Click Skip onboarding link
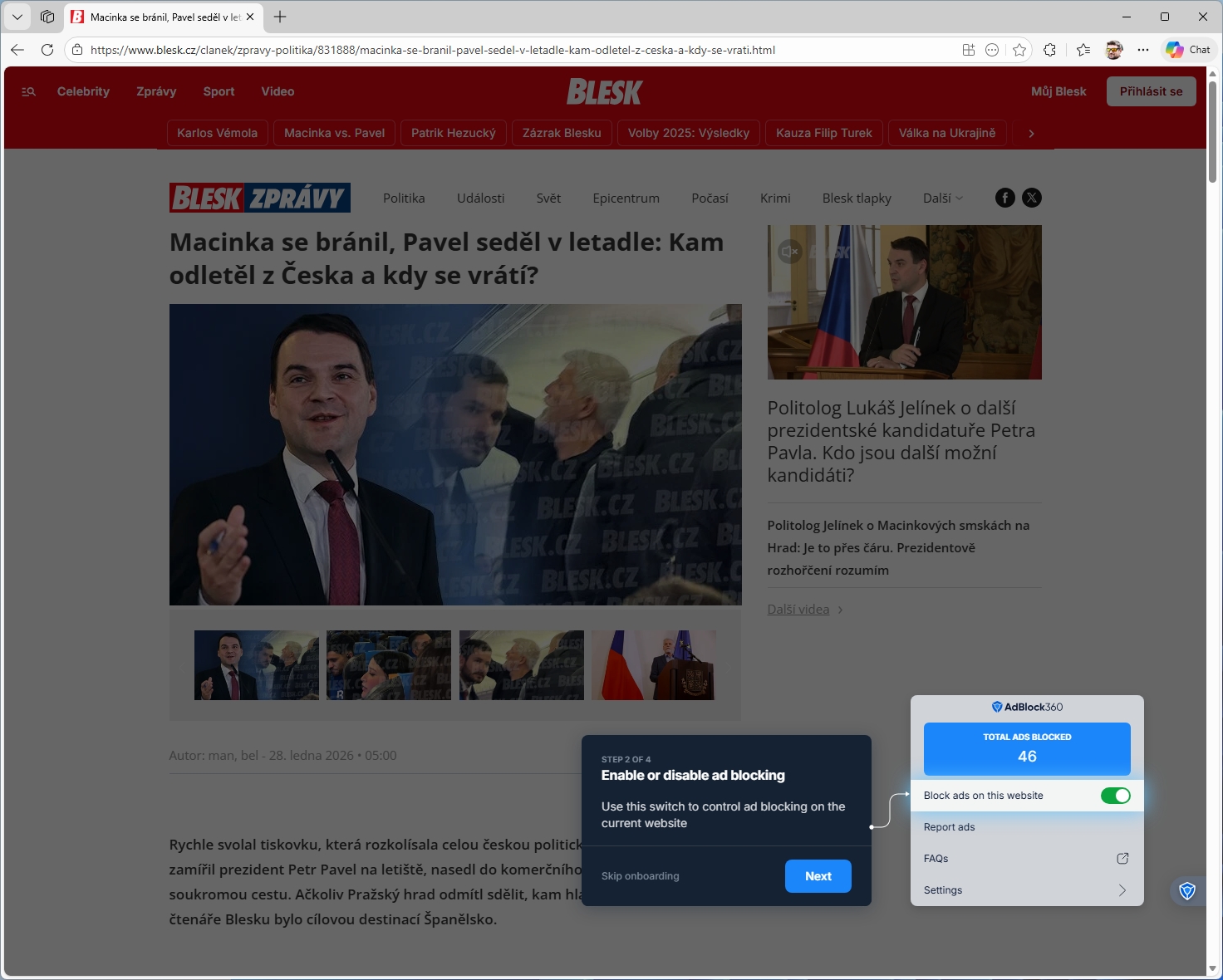Viewport: 1223px width, 980px height. click(x=640, y=876)
